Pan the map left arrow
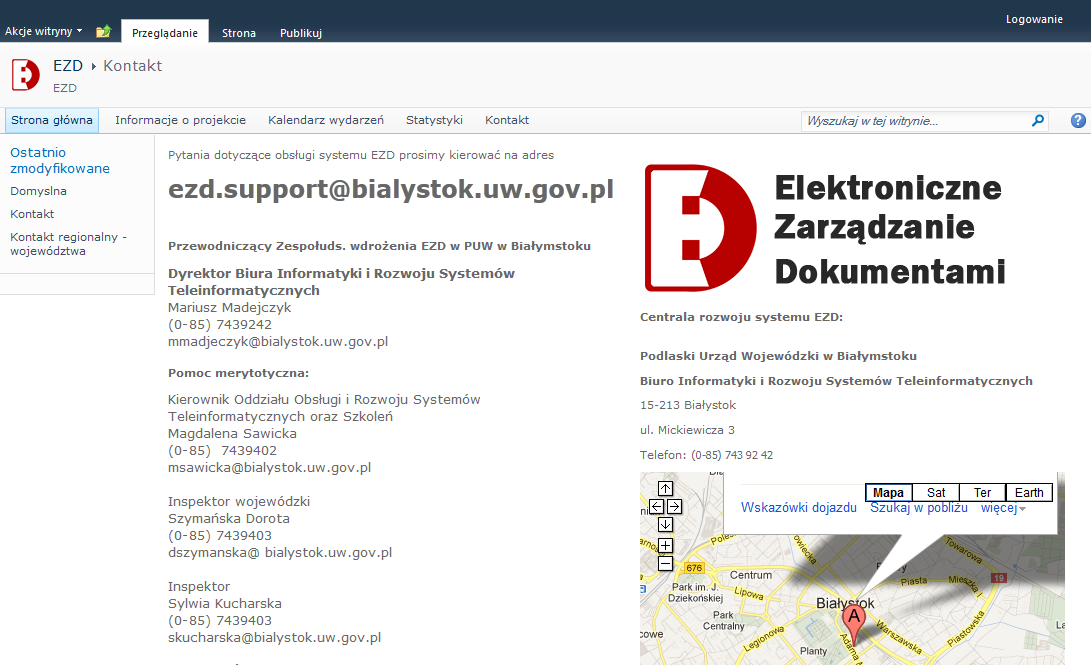 656,506
